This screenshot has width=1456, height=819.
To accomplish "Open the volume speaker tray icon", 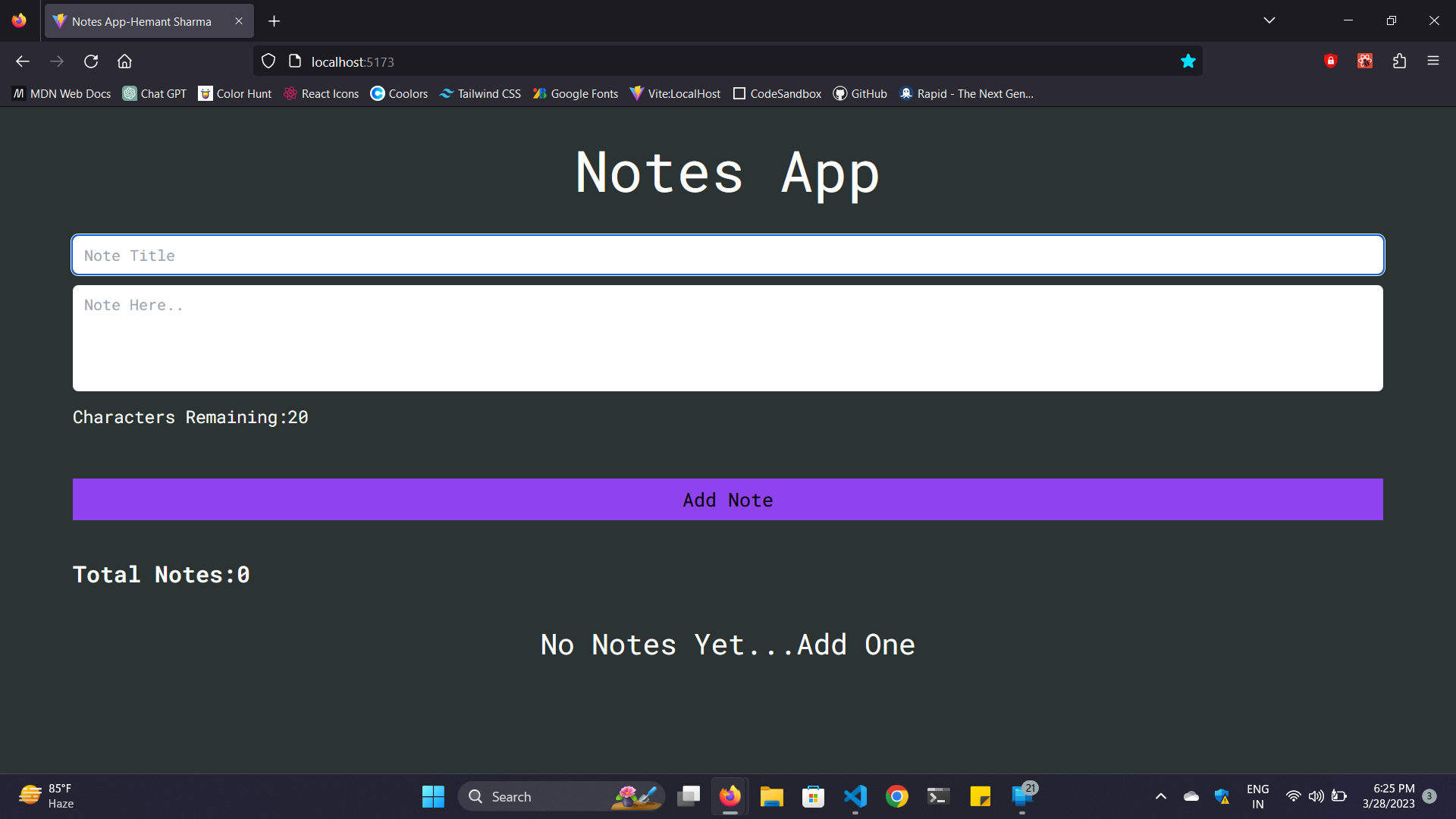I will tap(1316, 796).
